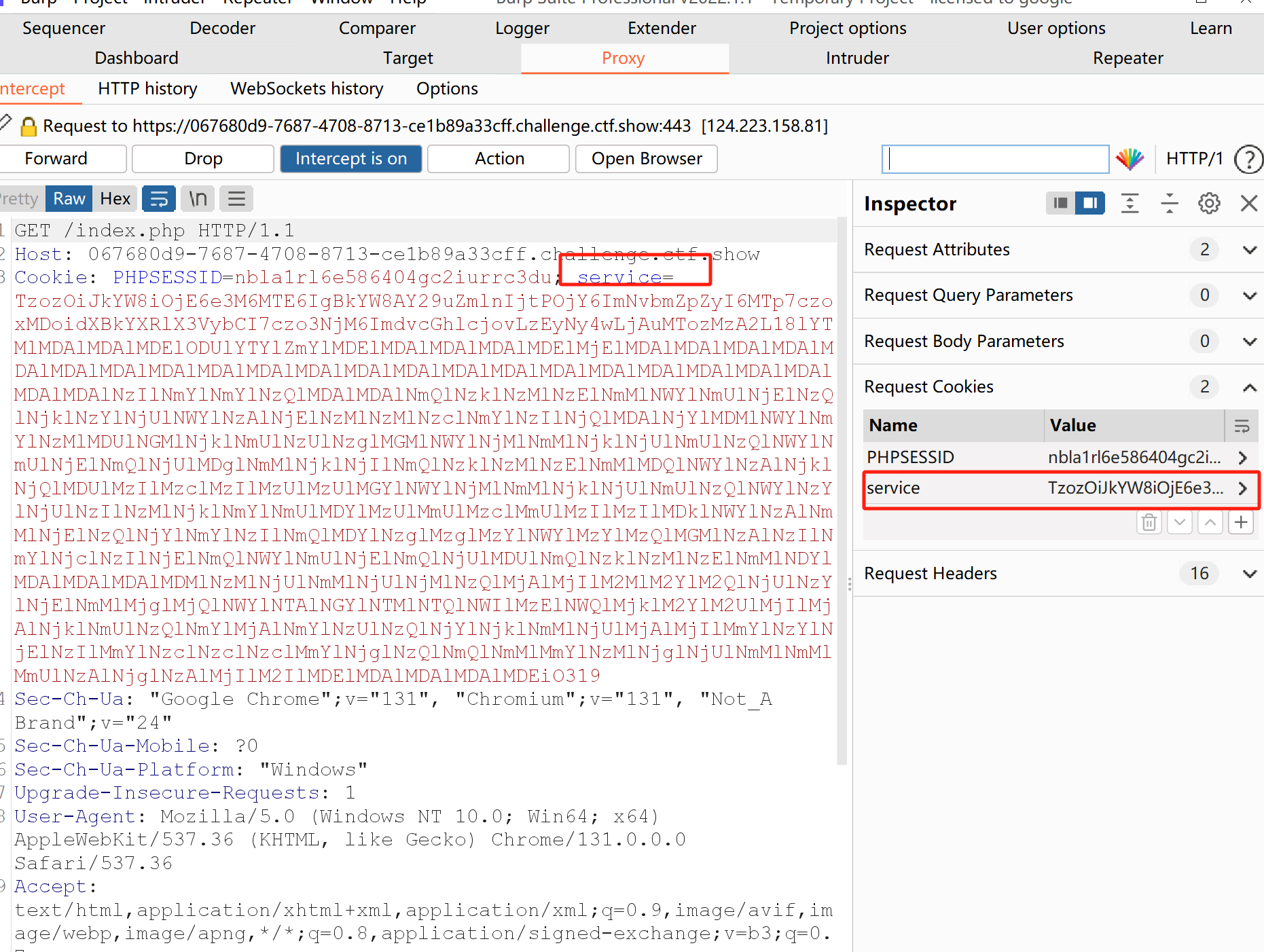Click the Drop button
Viewport: 1264px width, 952px height.
click(203, 159)
